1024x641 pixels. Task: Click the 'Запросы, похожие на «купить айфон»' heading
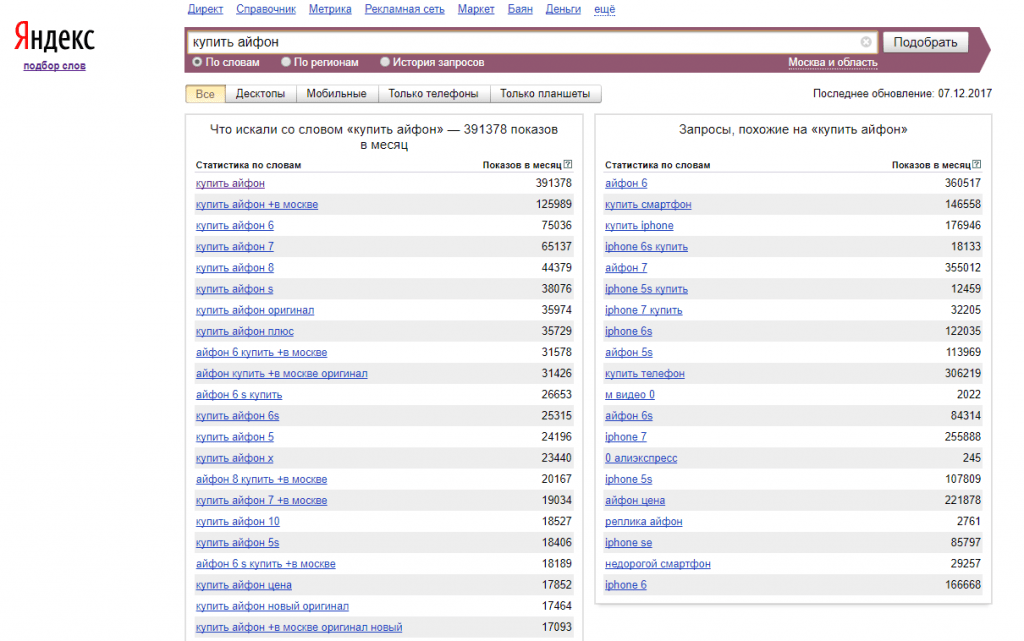pyautogui.click(x=793, y=130)
